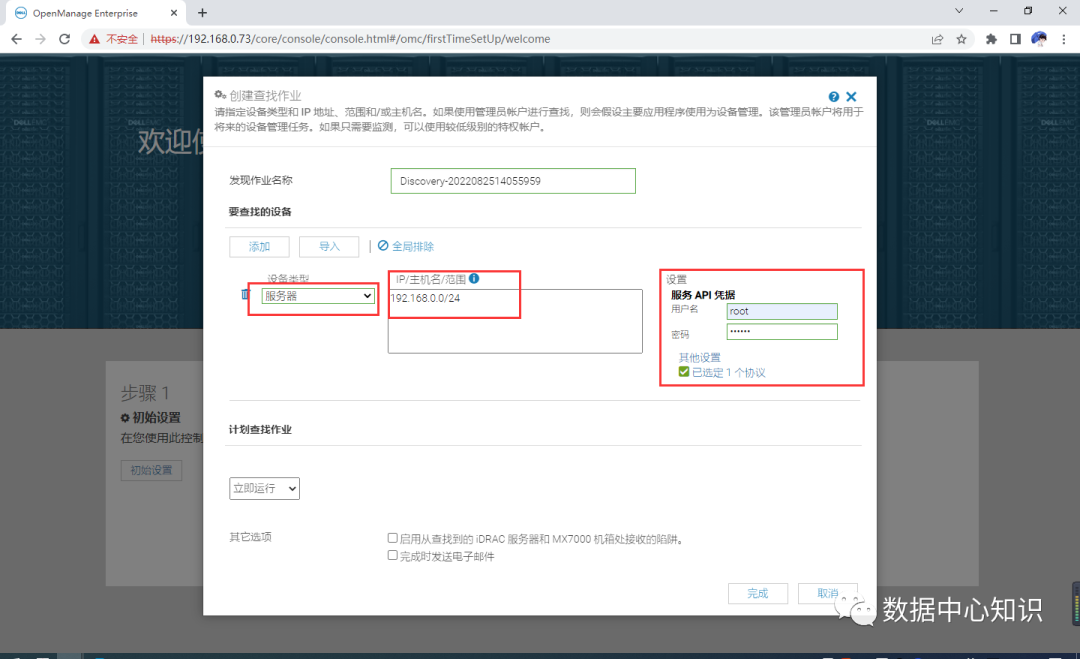Viewport: 1080px width, 659px height.
Task: Click the 用户名 root input field
Action: click(x=782, y=311)
